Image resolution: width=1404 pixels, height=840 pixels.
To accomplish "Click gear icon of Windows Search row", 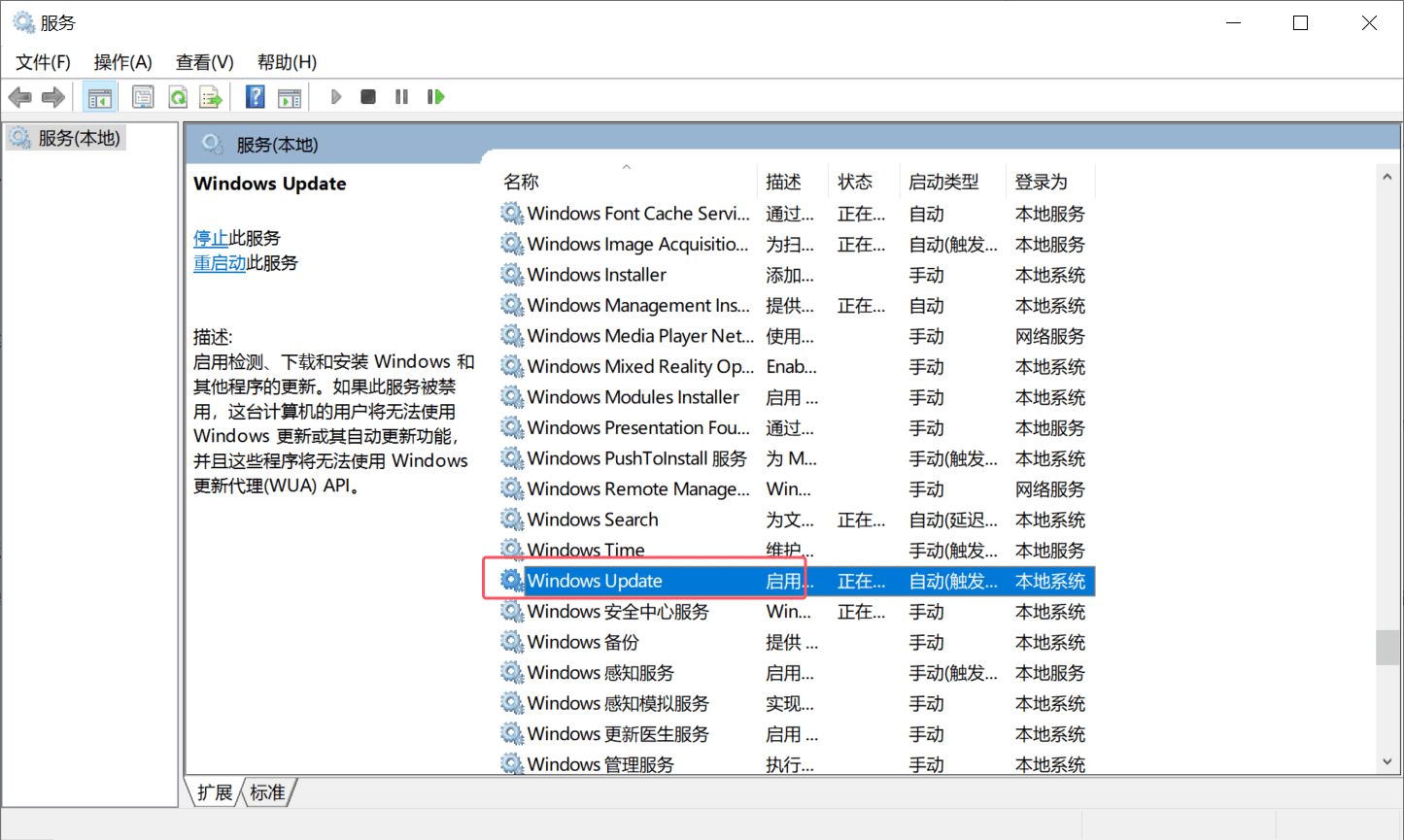I will coord(512,520).
